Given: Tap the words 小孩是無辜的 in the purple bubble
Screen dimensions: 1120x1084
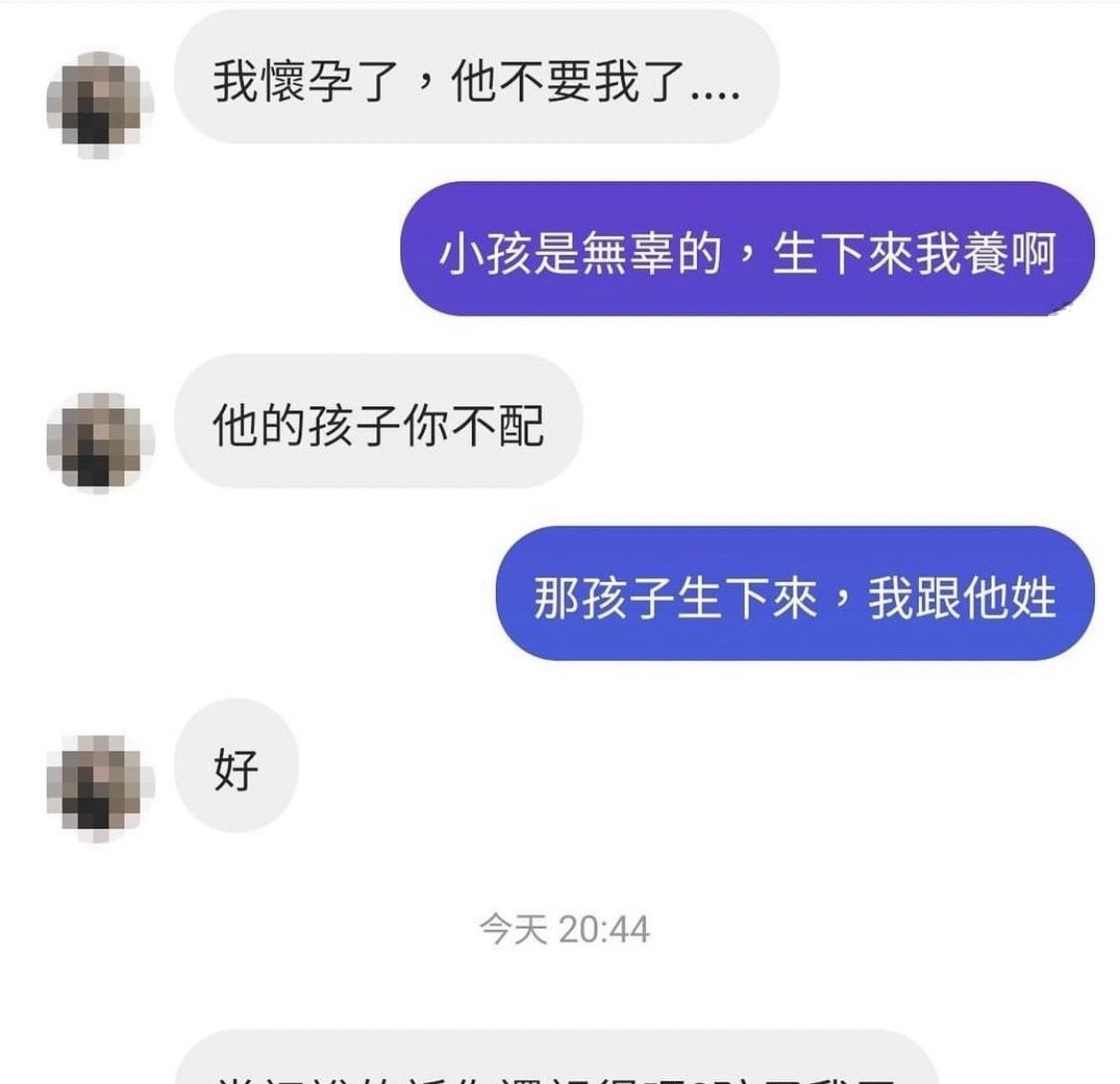Looking at the screenshot, I should pos(581,253).
